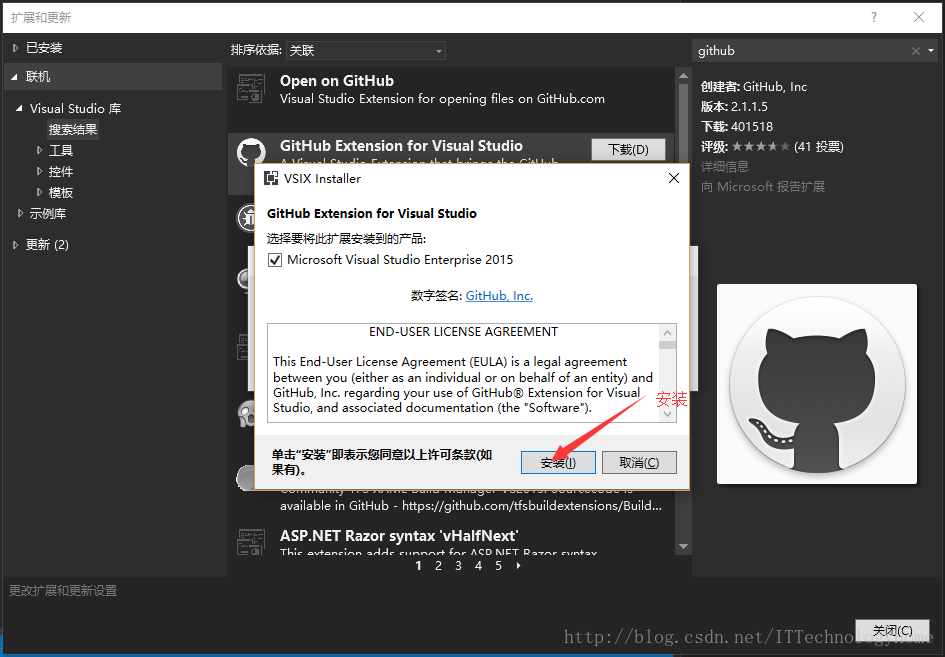The height and width of the screenshot is (657, 945).
Task: Click EULA scrollbar down arrow
Action: point(667,414)
